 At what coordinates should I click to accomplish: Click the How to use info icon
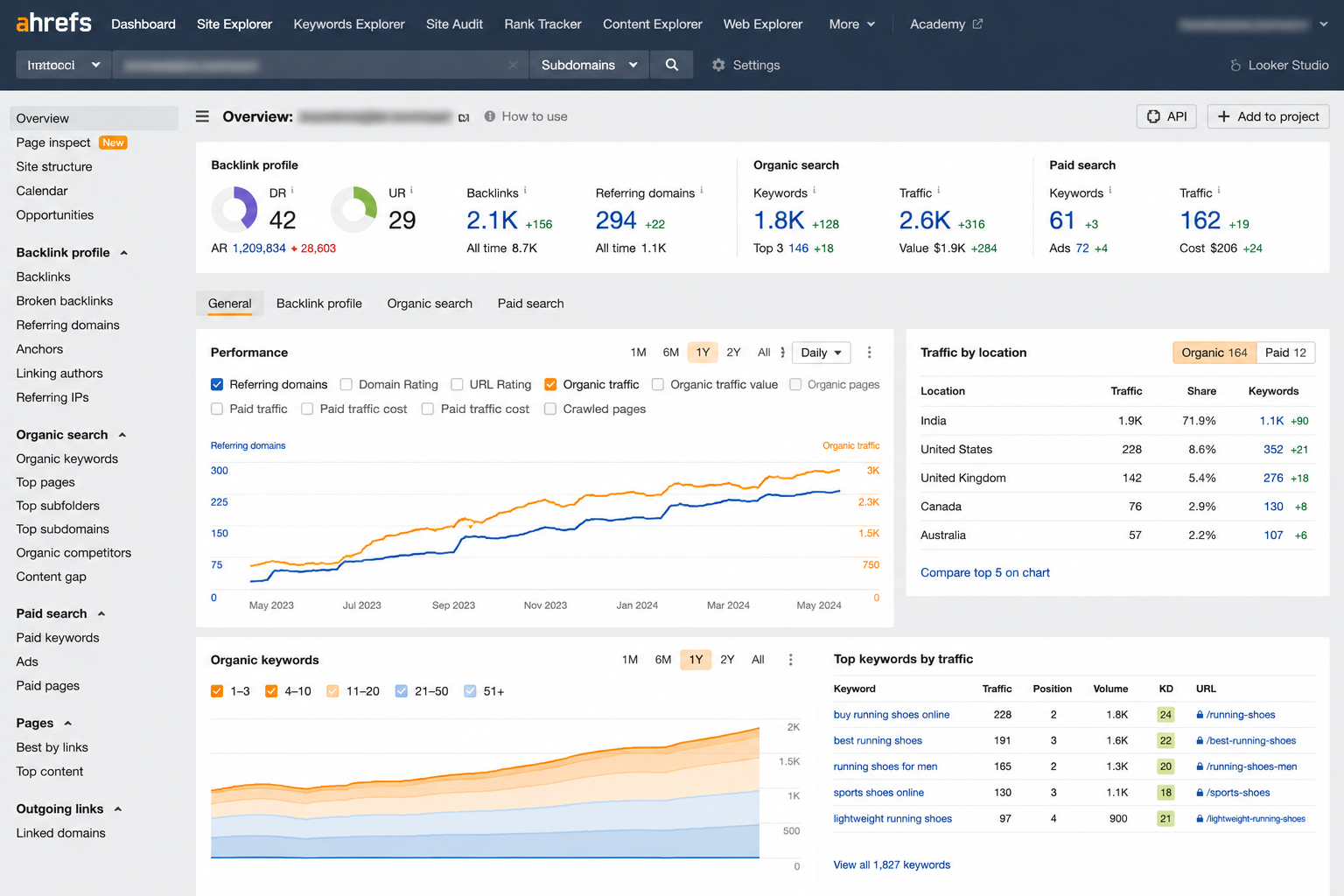click(x=490, y=116)
